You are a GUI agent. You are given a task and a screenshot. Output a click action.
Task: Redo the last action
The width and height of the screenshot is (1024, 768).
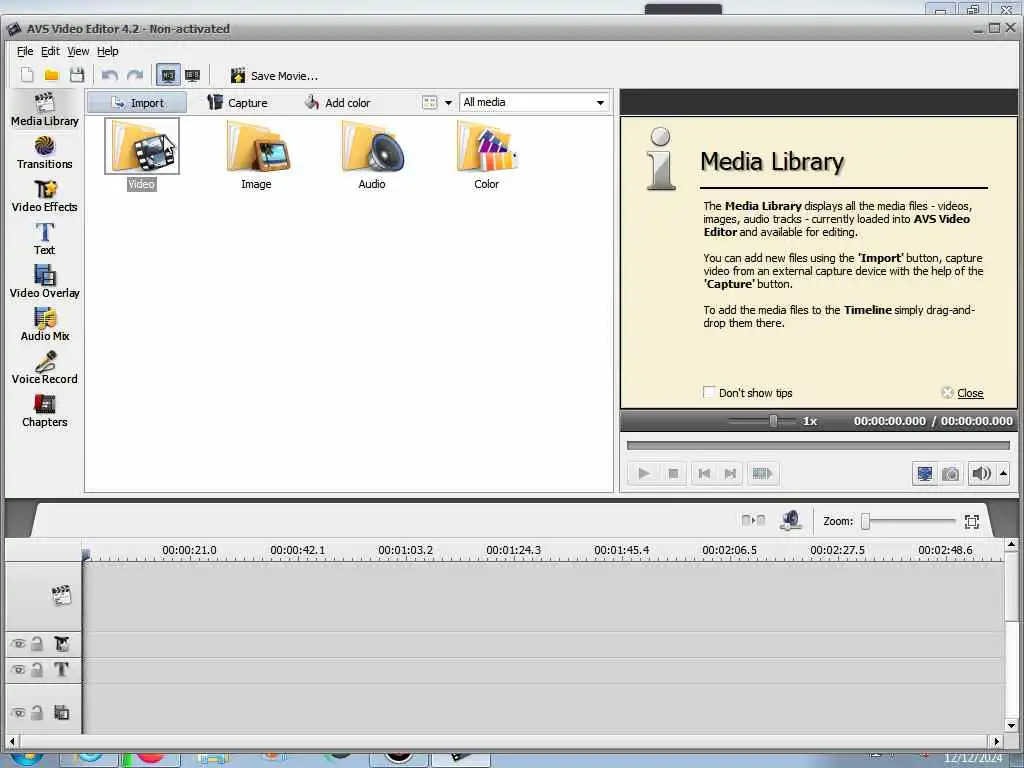[135, 75]
